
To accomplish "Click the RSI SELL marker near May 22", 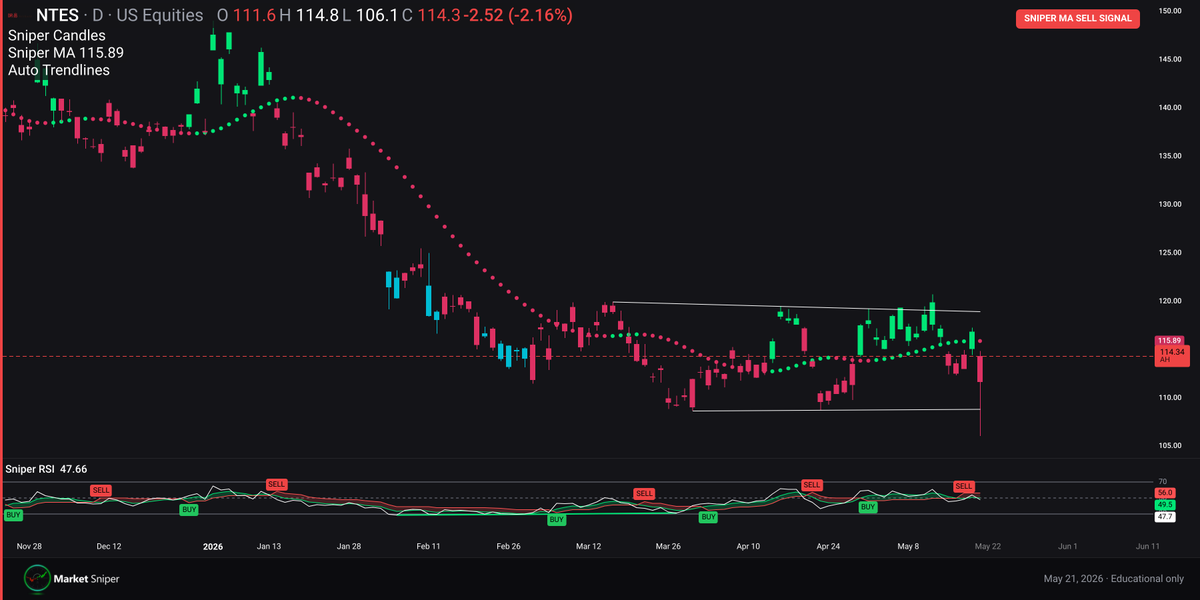I will (964, 486).
